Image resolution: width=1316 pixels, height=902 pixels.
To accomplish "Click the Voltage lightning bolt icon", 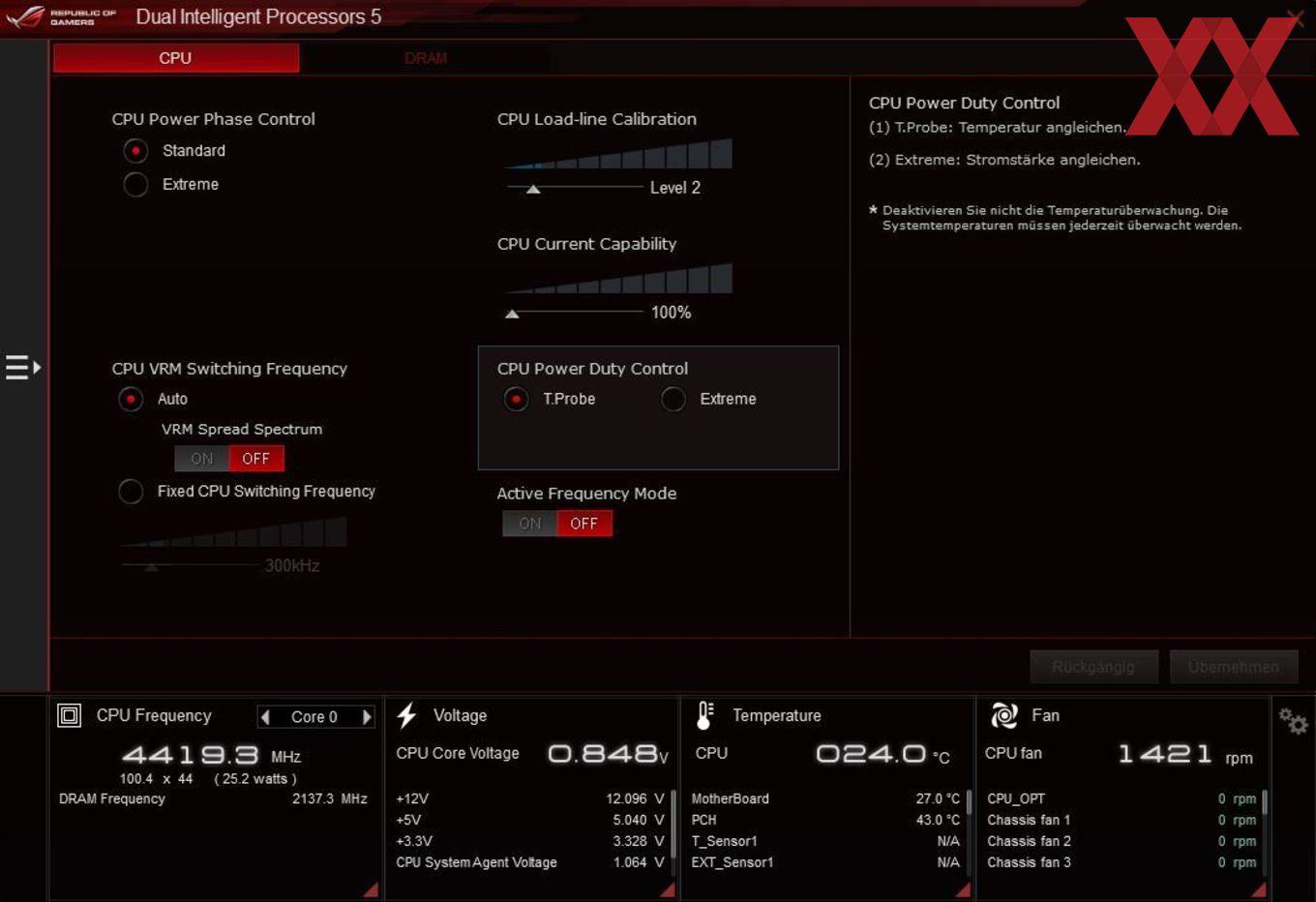I will click(406, 715).
